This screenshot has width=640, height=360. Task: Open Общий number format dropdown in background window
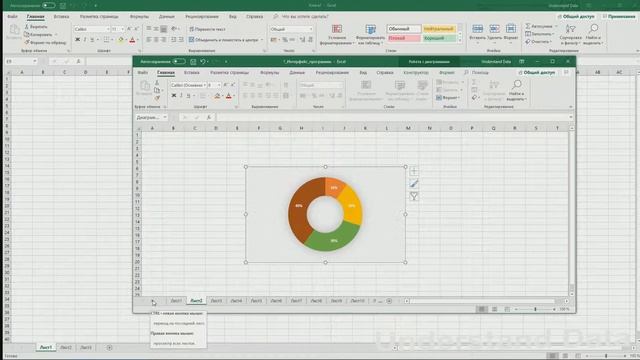(x=311, y=29)
